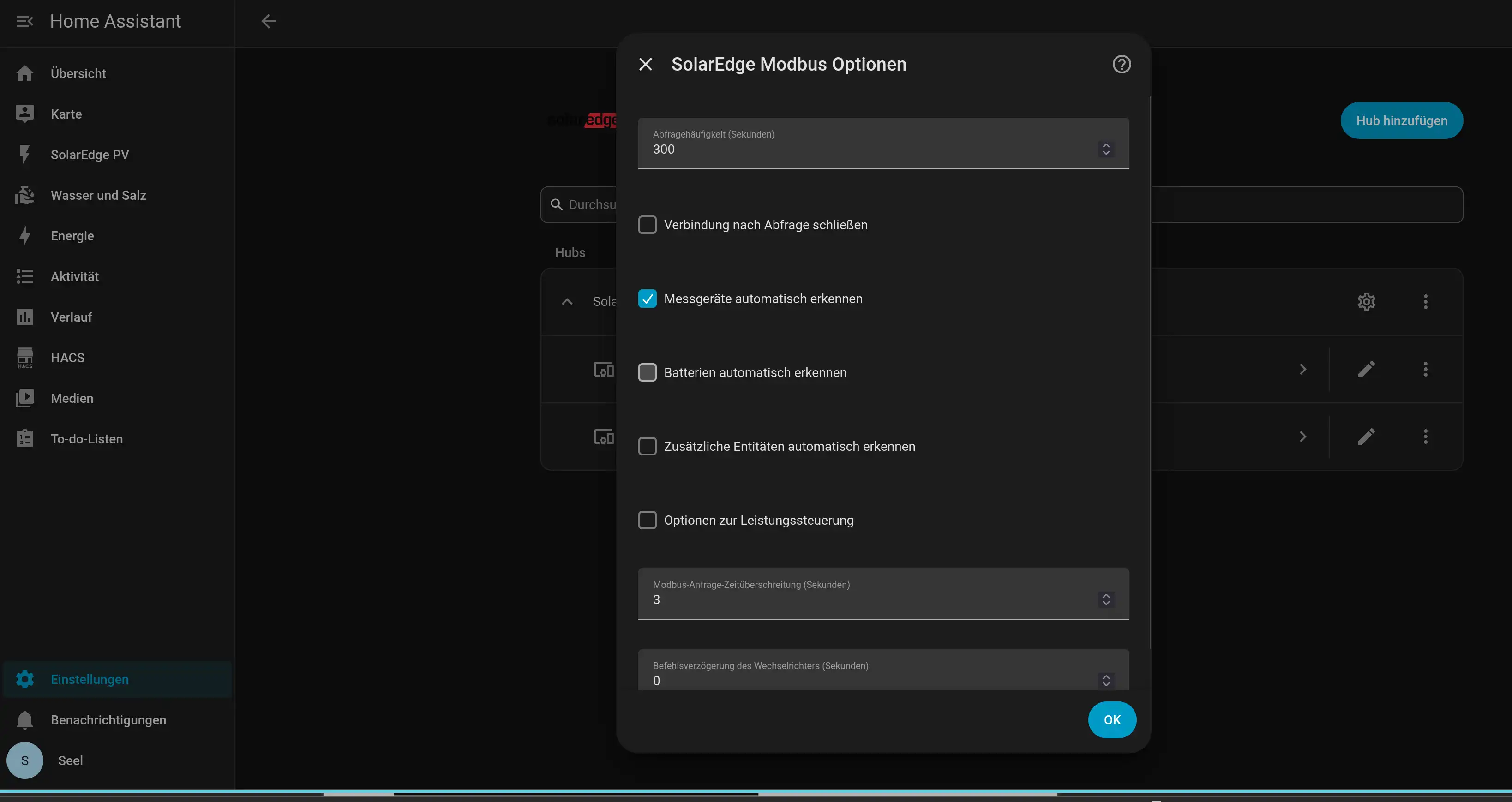Image resolution: width=1512 pixels, height=802 pixels.
Task: Collapse the sidebar using the menu icon
Action: pos(24,21)
